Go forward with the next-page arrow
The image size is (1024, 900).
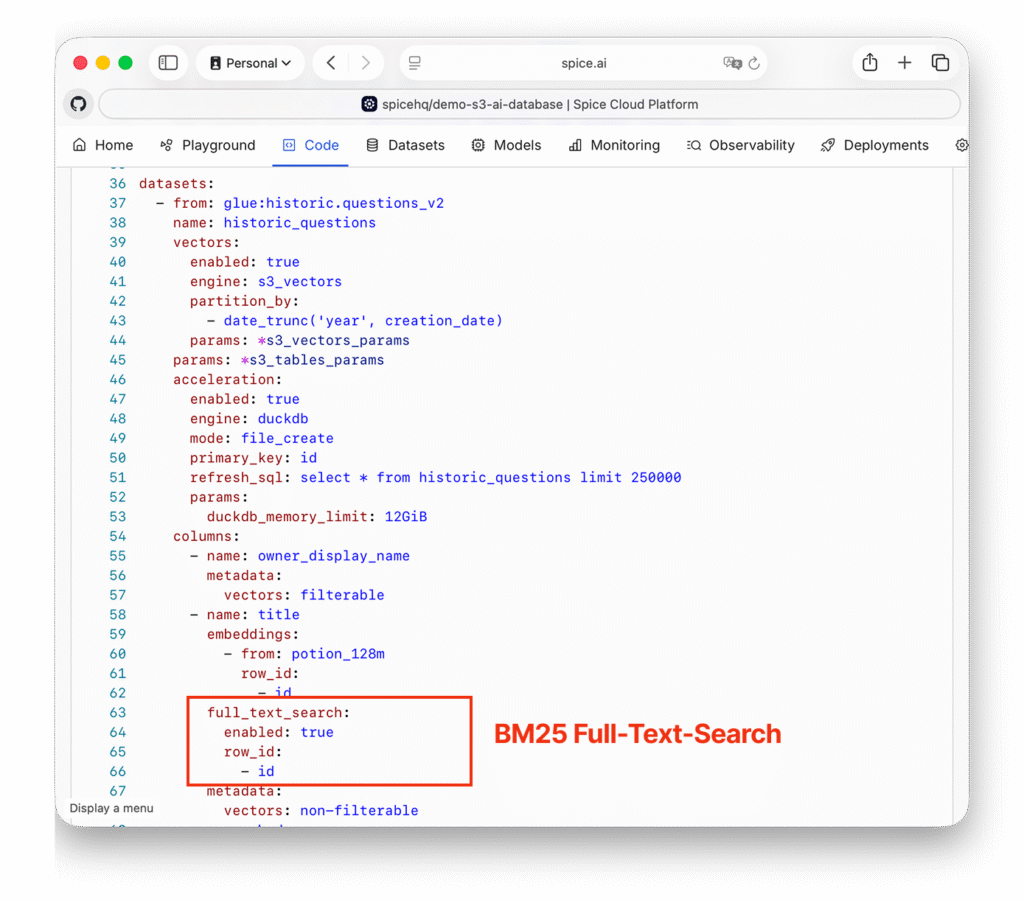[x=365, y=63]
